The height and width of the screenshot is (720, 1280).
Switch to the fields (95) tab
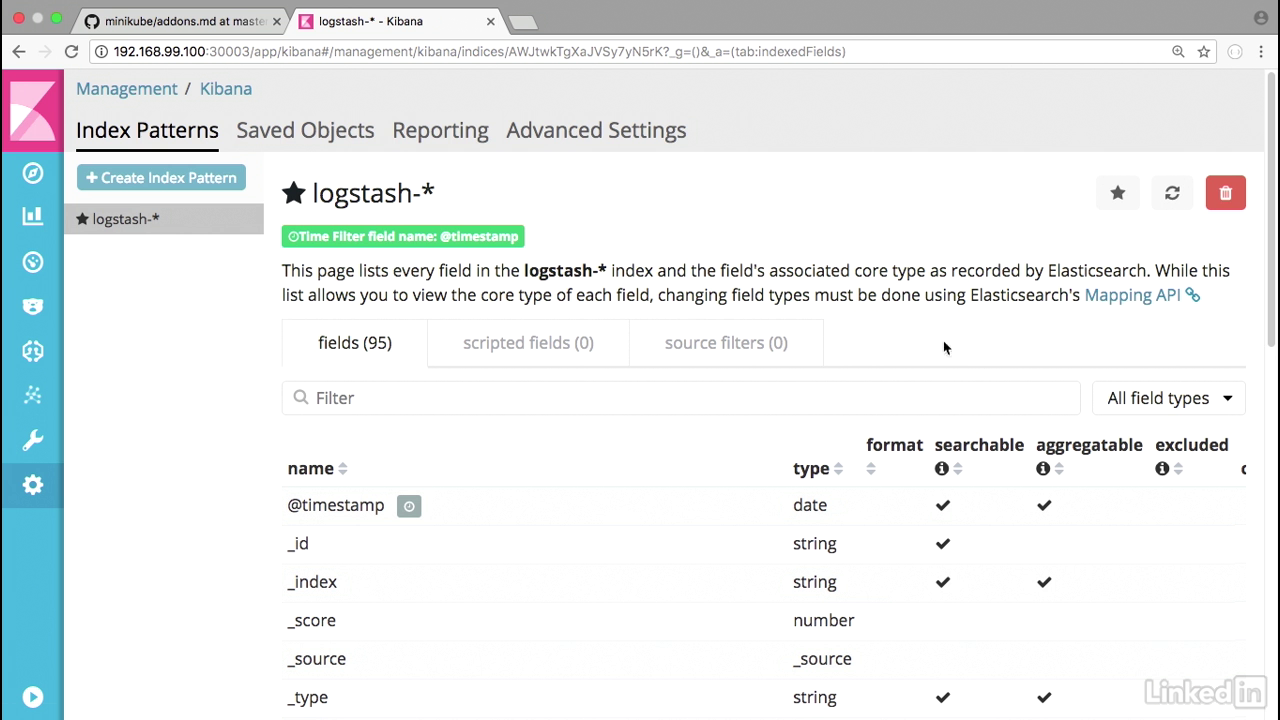tap(355, 343)
